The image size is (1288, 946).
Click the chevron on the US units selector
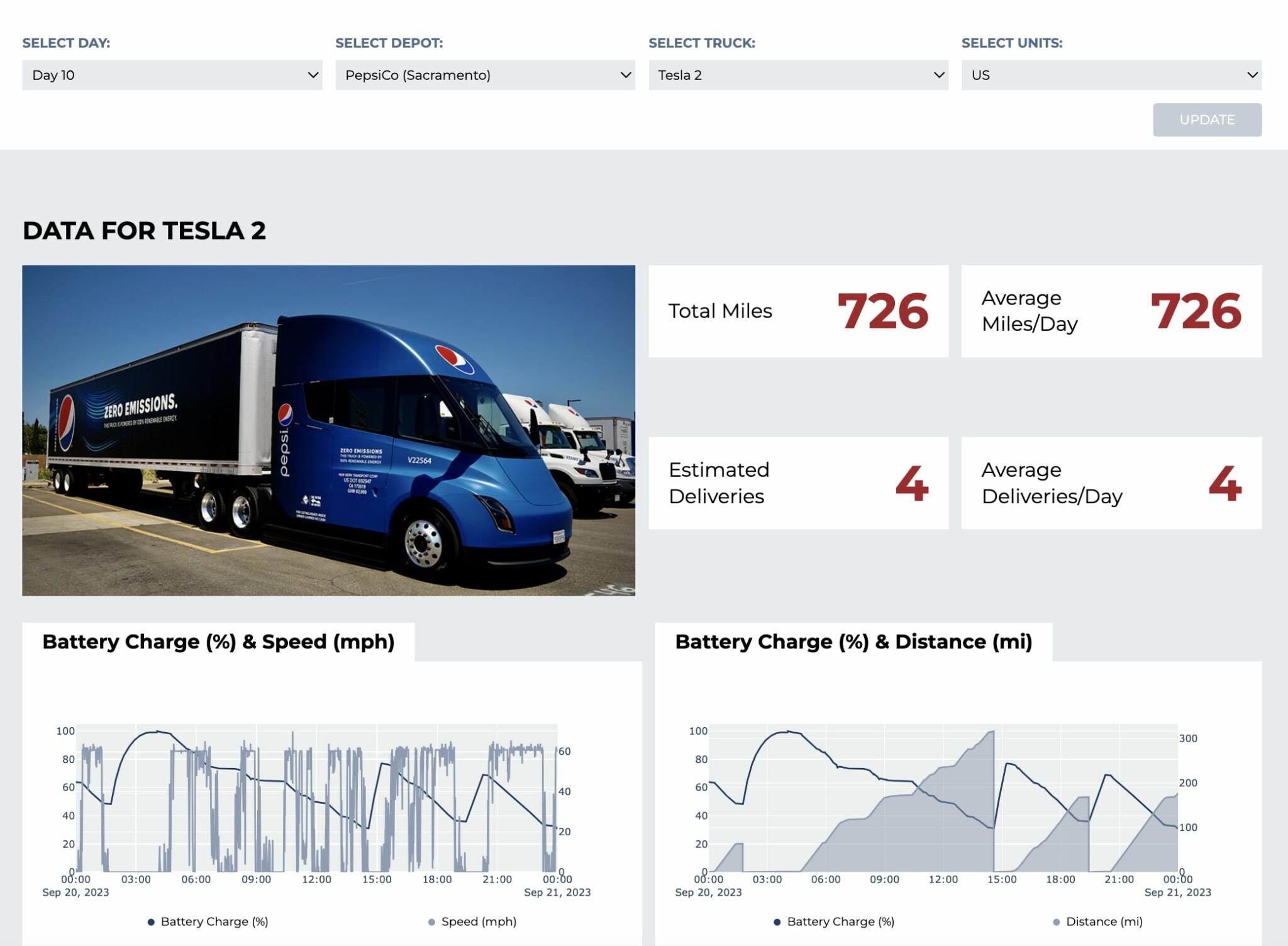coord(1252,75)
